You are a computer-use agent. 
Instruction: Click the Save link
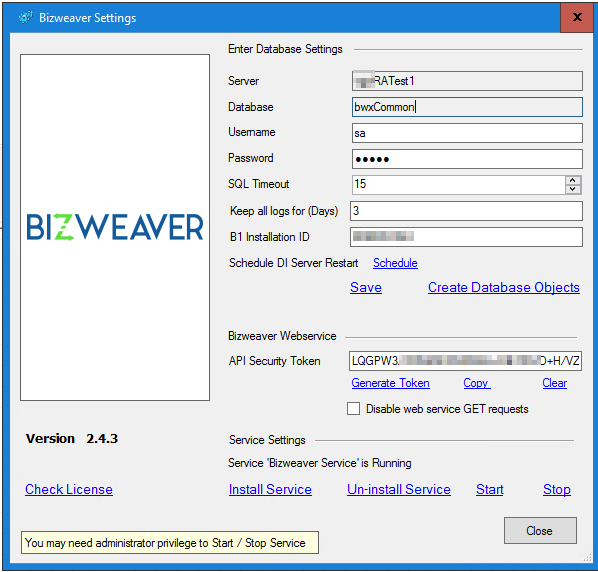tap(366, 287)
